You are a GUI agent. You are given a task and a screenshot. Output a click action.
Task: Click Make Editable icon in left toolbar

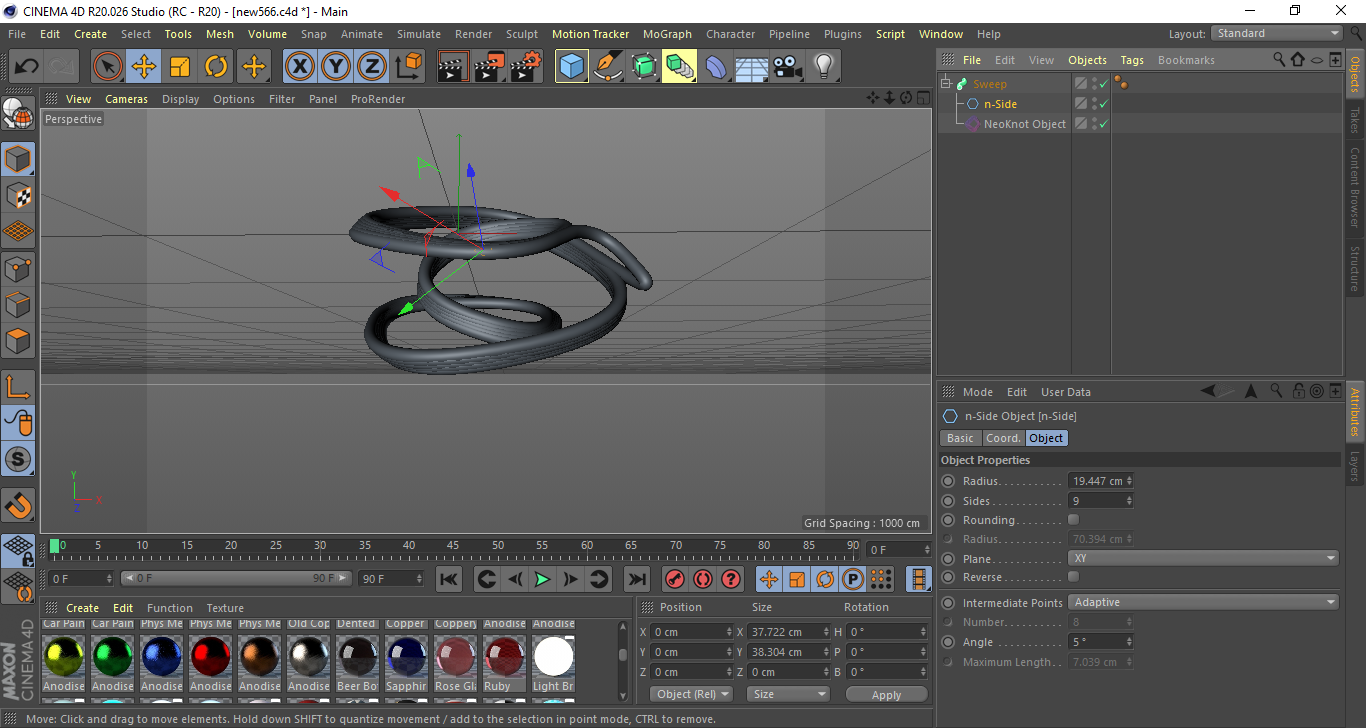[x=19, y=114]
